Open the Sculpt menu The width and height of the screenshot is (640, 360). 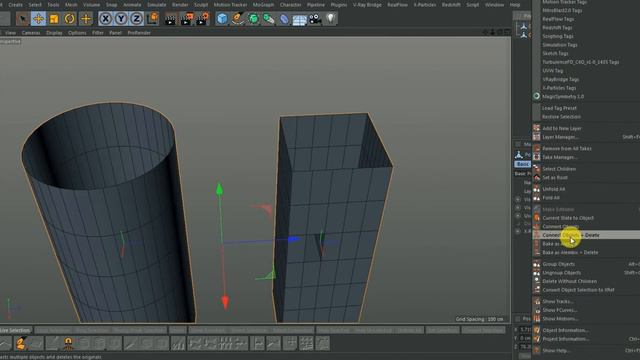point(201,5)
